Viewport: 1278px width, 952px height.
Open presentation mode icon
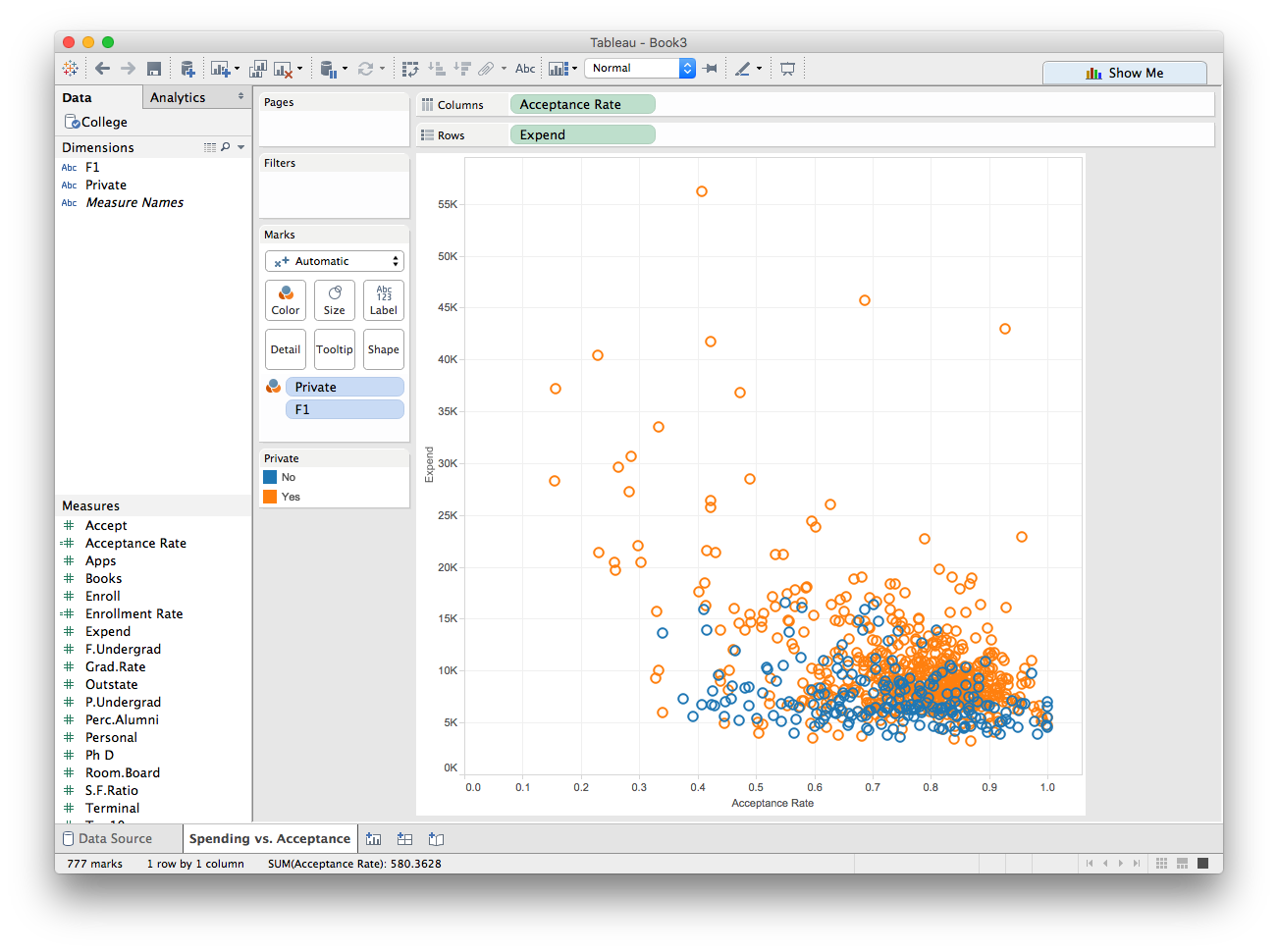(787, 69)
